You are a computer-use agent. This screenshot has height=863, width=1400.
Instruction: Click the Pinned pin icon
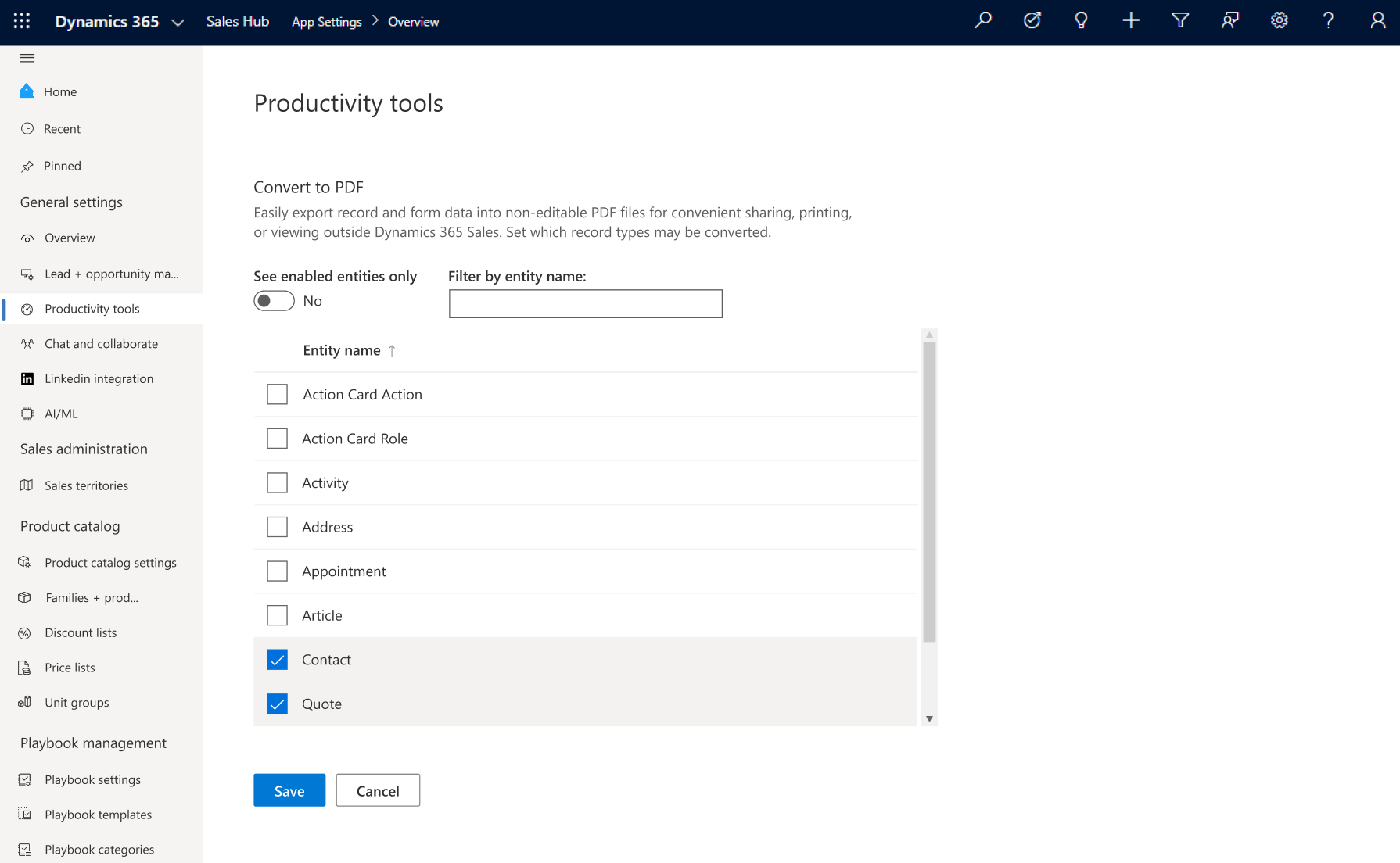point(27,166)
